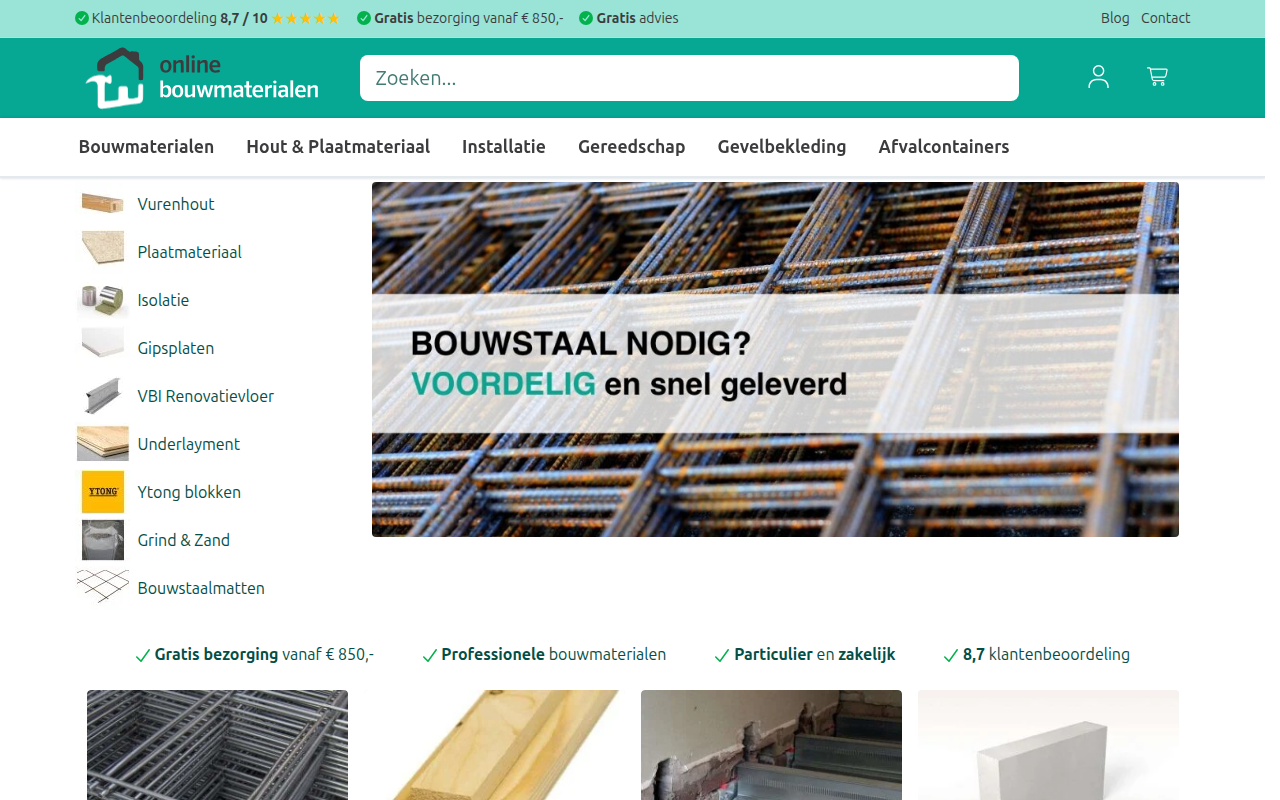Screen dimensions: 1280x800
Task: Open the renovation floor product thumbnail
Action: [x=771, y=745]
